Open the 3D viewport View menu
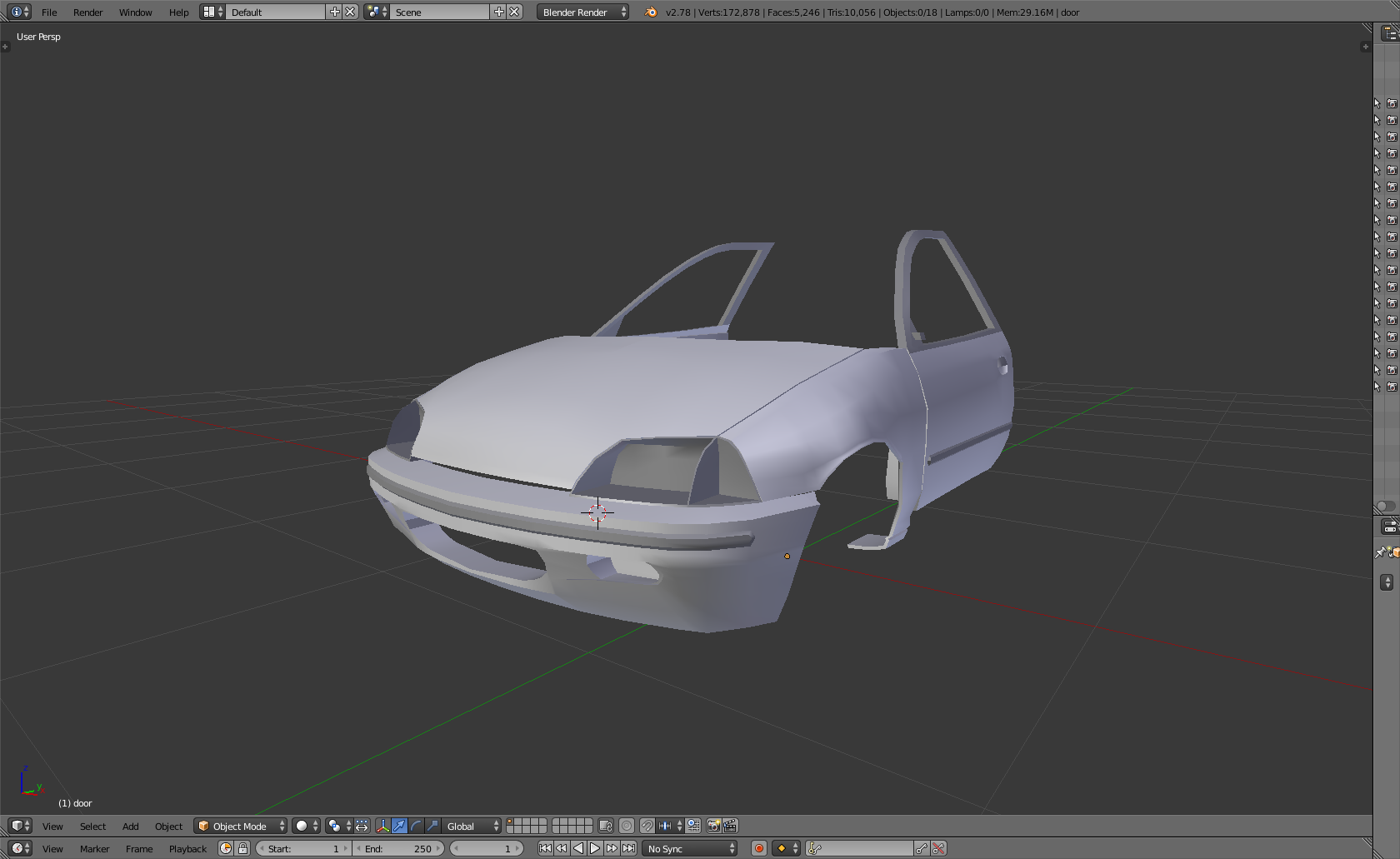 point(52,827)
